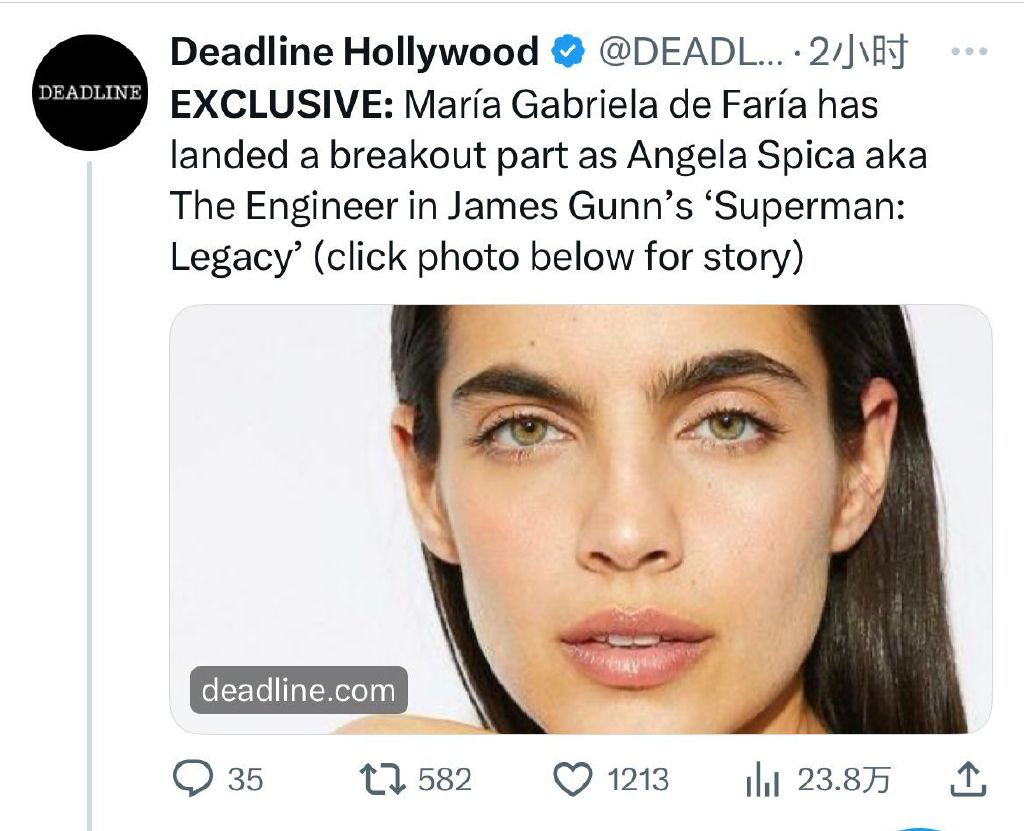Click the bold EXCLUSIVE: text
1024x831 pixels.
(x=283, y=104)
